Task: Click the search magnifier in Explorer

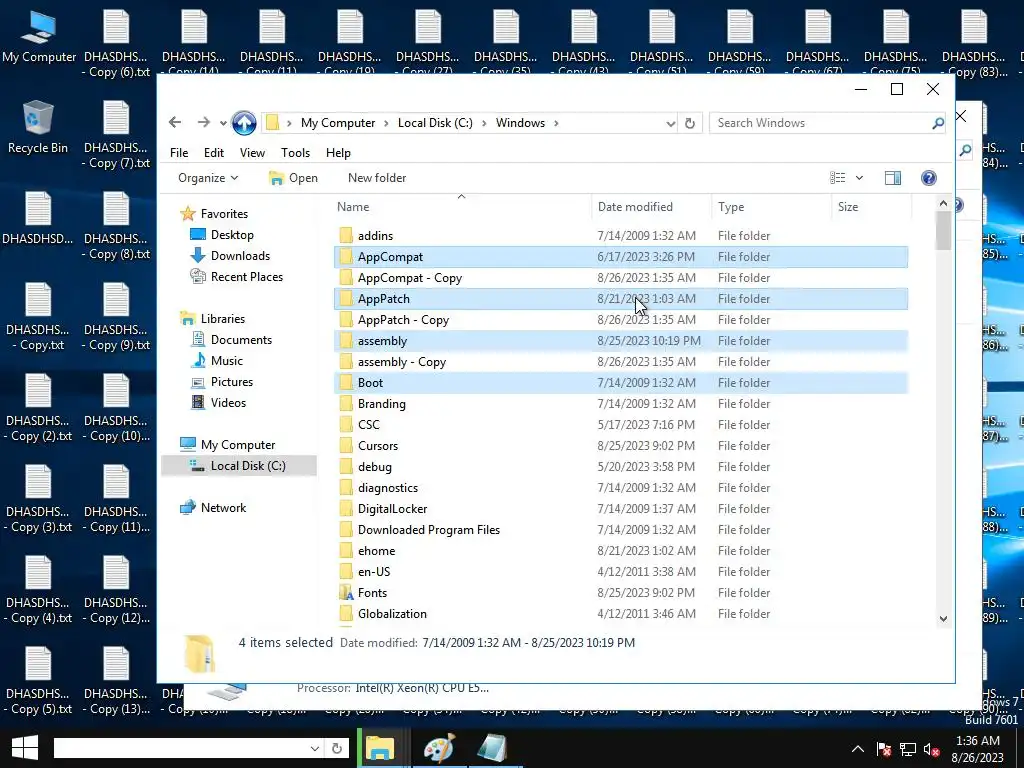Action: tap(938, 123)
